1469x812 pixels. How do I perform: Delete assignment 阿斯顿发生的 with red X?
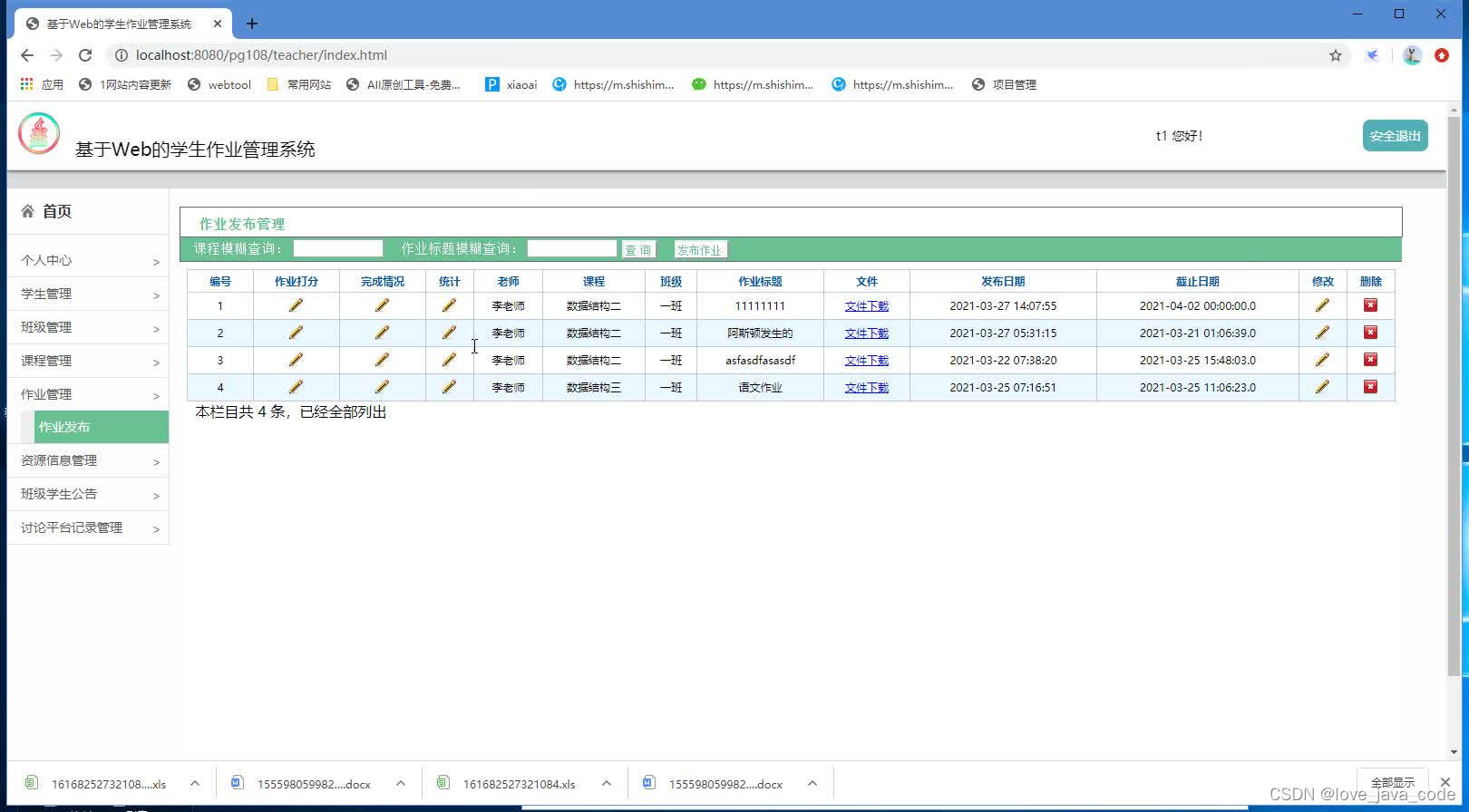pos(1370,333)
